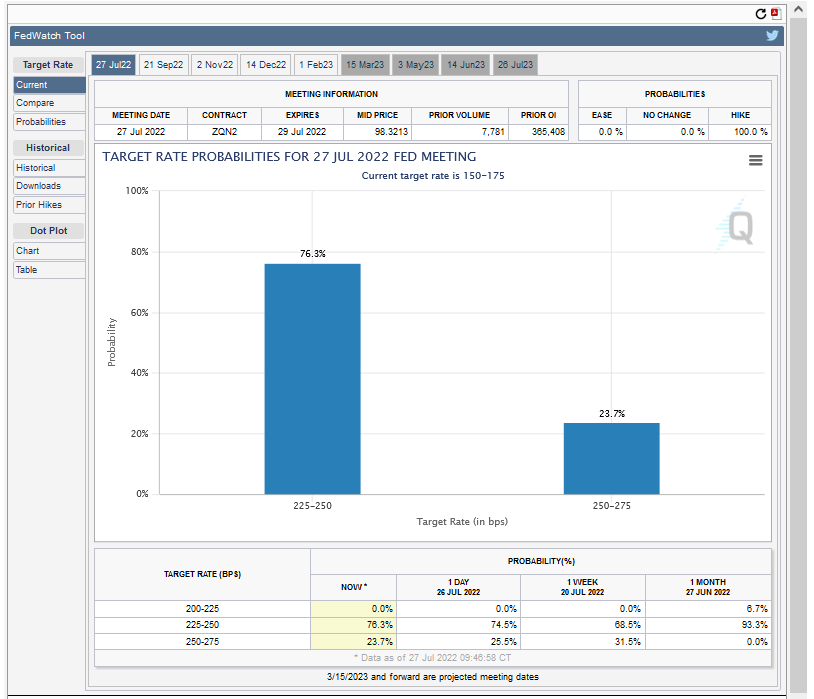Click the 225-250 probability bar
The image size is (814, 699).
pos(313,379)
